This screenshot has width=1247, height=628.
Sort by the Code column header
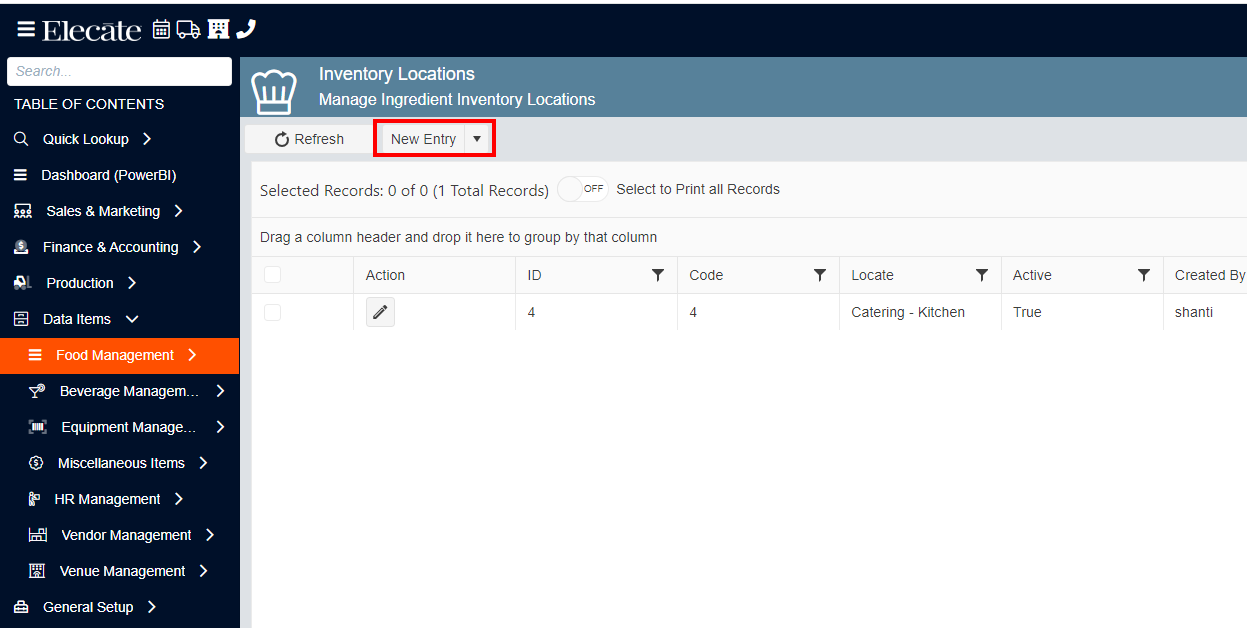point(706,275)
